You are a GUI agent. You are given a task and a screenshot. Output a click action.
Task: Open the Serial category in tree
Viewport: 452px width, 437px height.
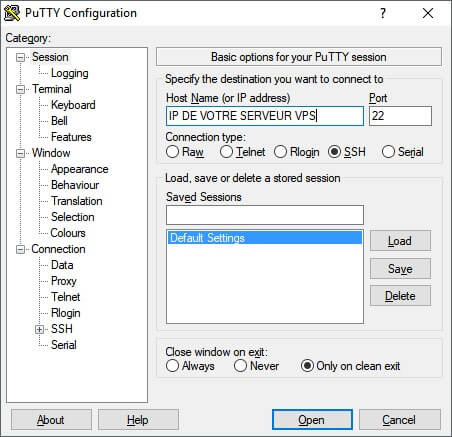[63, 345]
